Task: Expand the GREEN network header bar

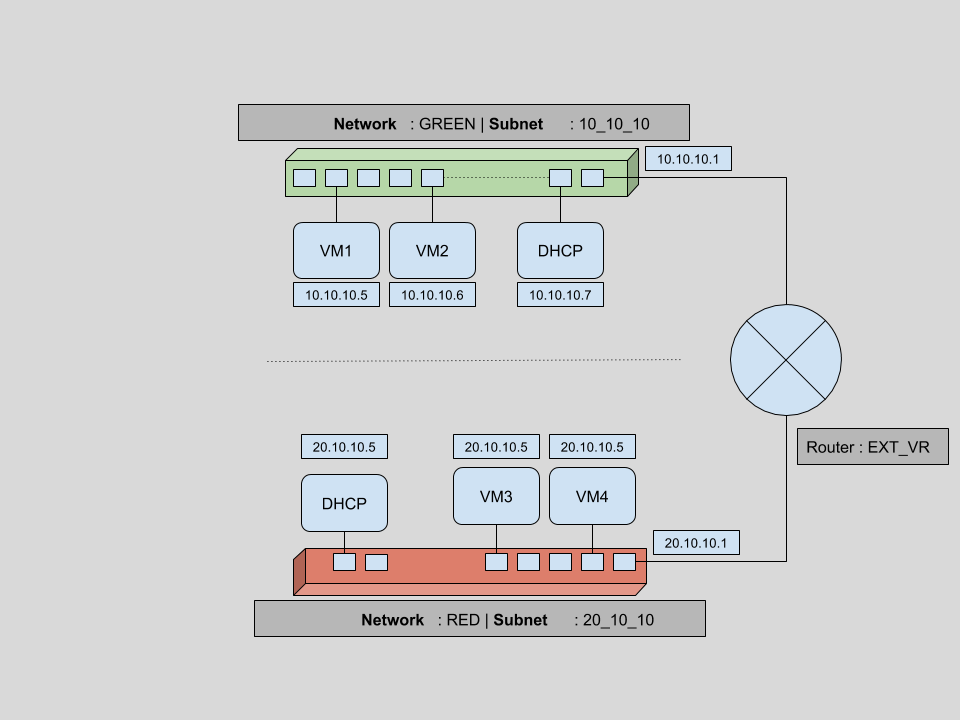Action: (x=464, y=122)
